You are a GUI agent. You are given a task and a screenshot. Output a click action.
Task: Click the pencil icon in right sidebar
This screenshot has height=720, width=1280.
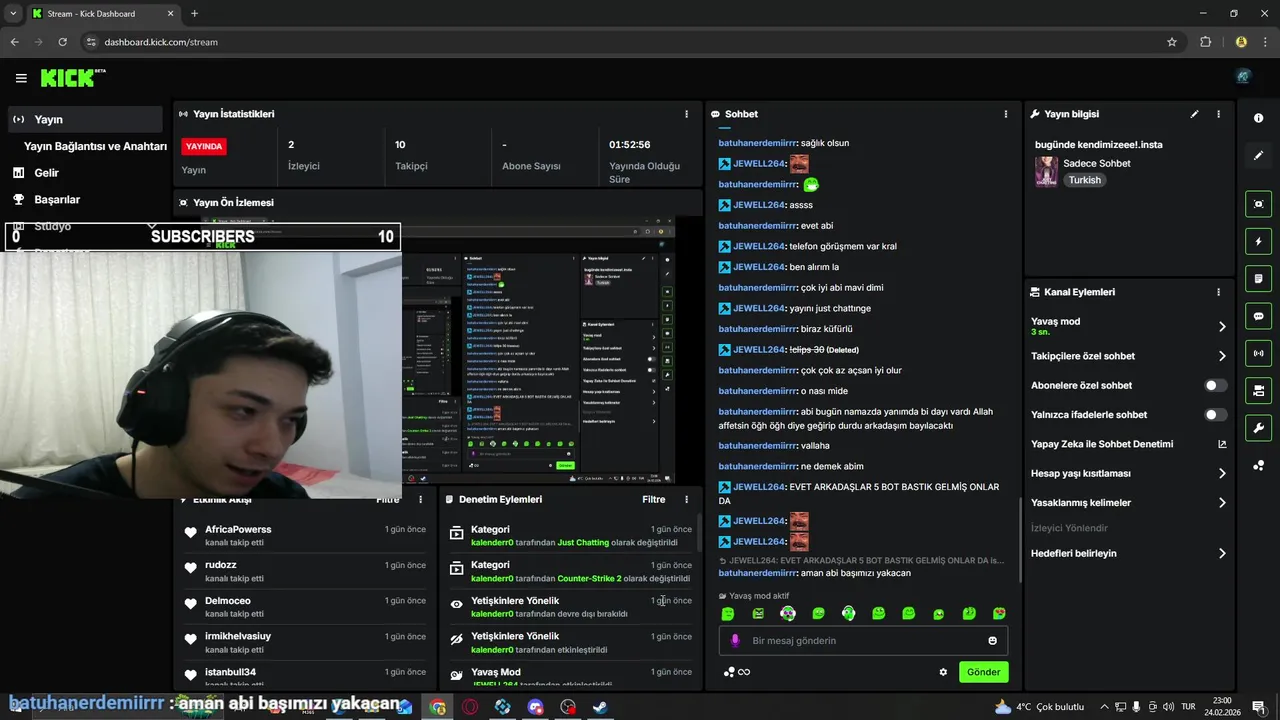pyautogui.click(x=1258, y=156)
